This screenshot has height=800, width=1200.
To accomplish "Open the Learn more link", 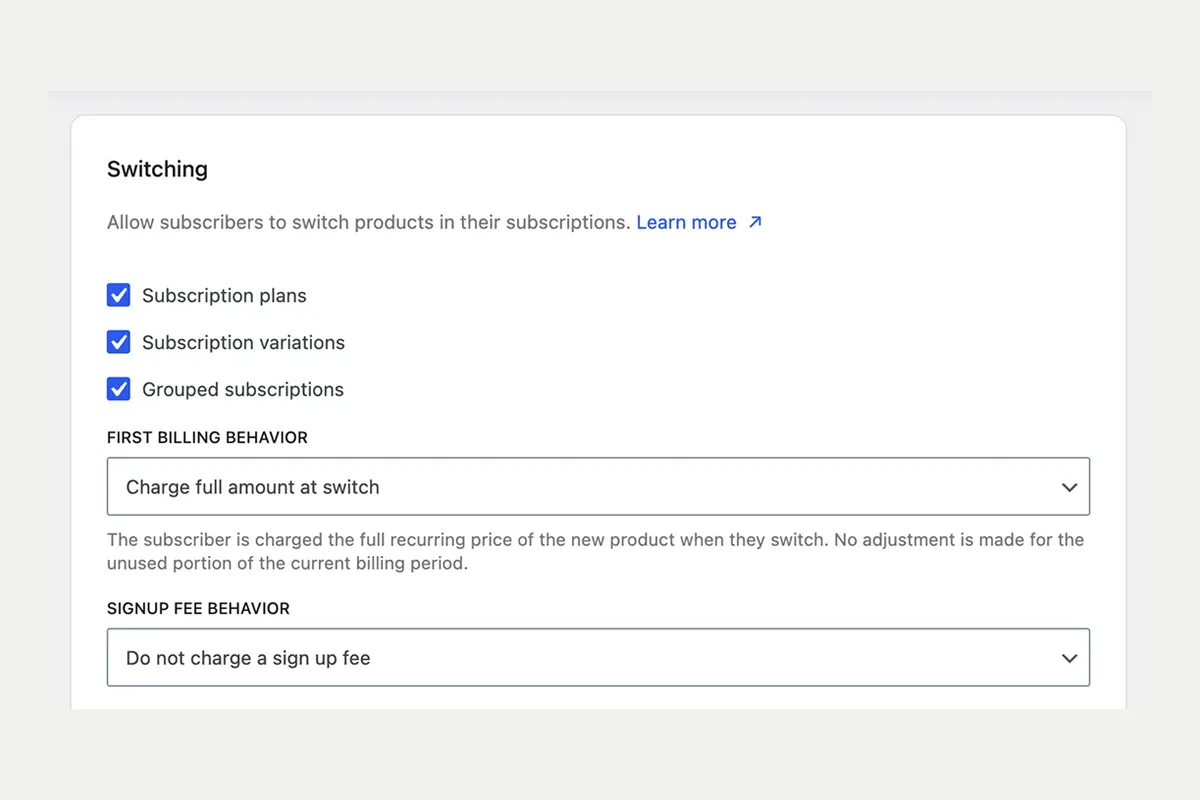I will coord(686,222).
